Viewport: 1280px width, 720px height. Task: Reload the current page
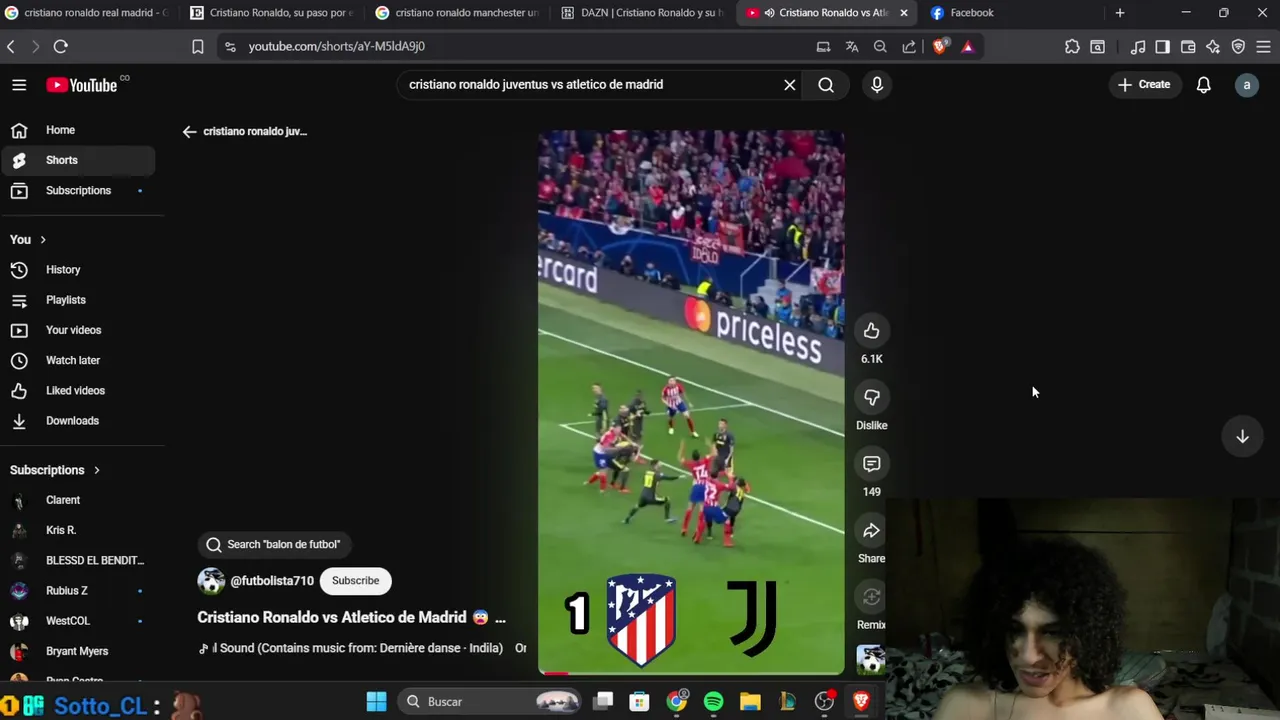(x=61, y=47)
